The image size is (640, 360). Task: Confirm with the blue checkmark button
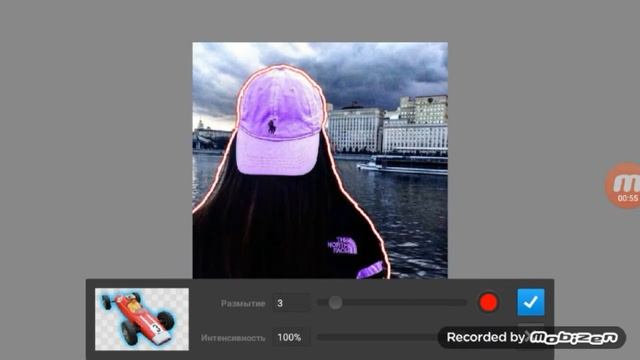point(531,302)
